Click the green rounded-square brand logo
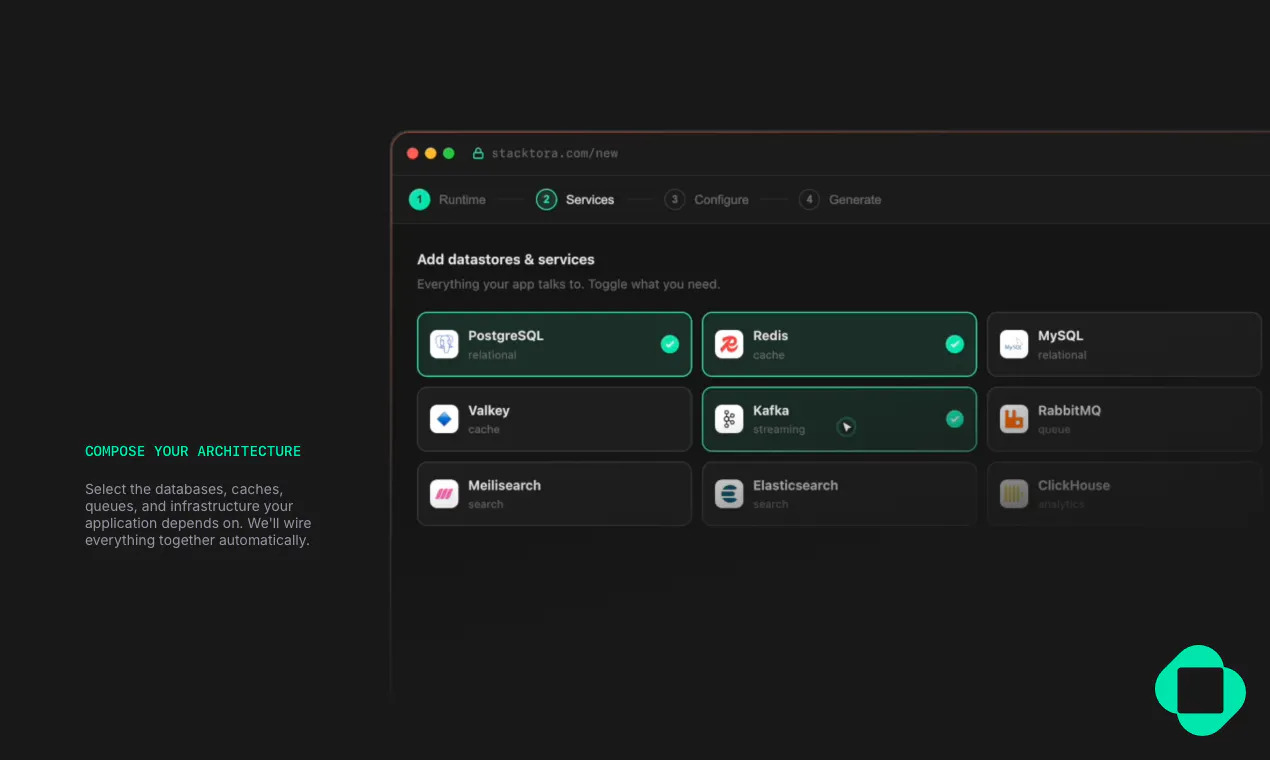 (1200, 690)
